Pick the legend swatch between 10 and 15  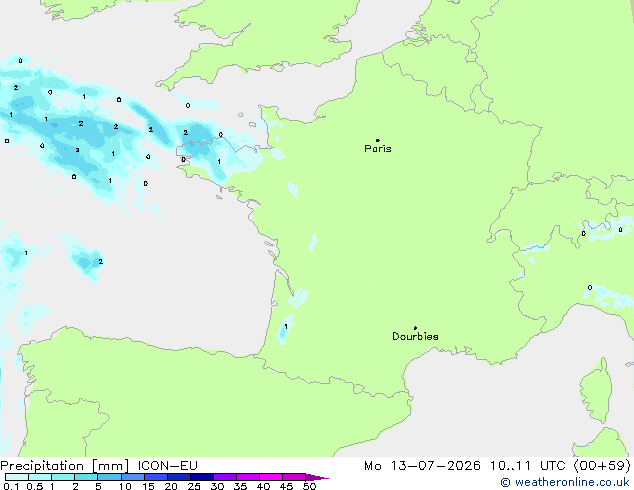133,477
